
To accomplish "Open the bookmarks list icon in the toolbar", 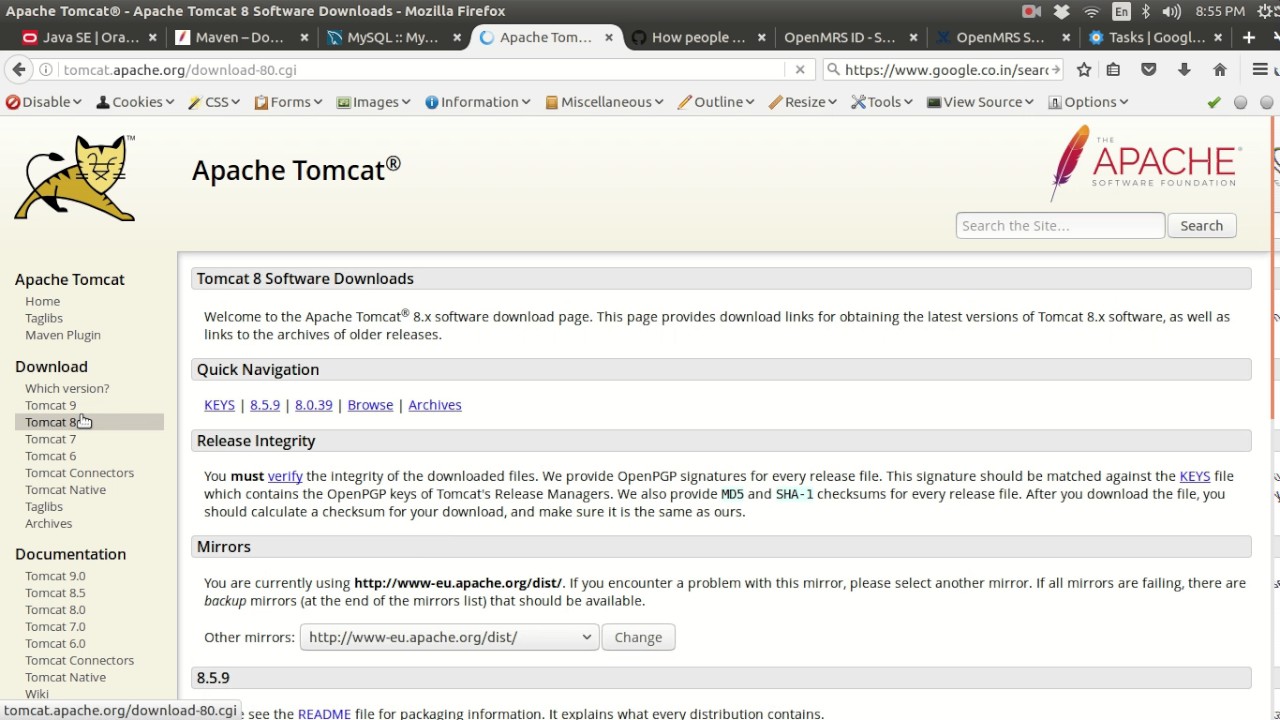I will point(1113,70).
